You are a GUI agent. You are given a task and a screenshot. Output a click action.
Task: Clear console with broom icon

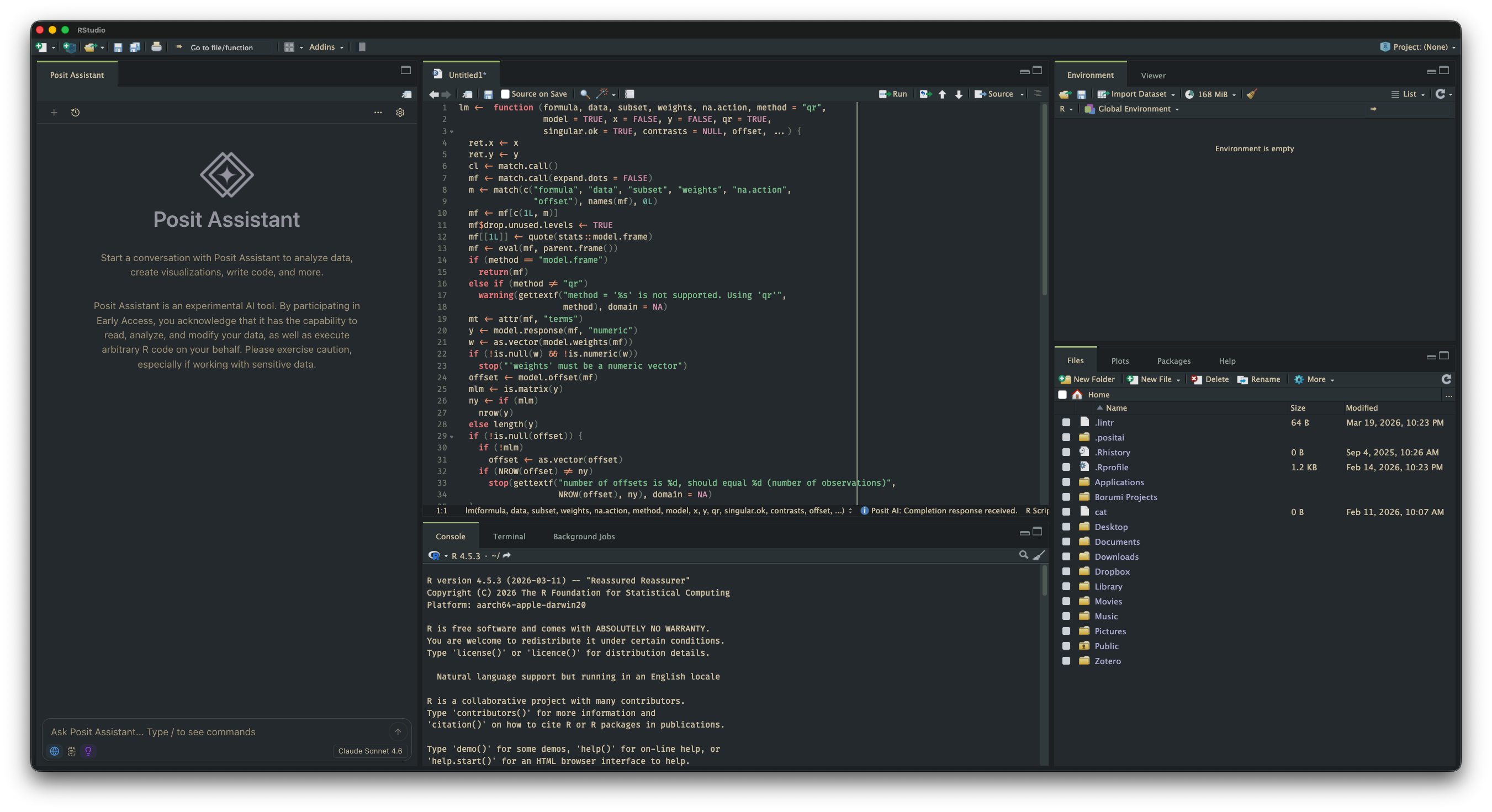(x=1039, y=555)
